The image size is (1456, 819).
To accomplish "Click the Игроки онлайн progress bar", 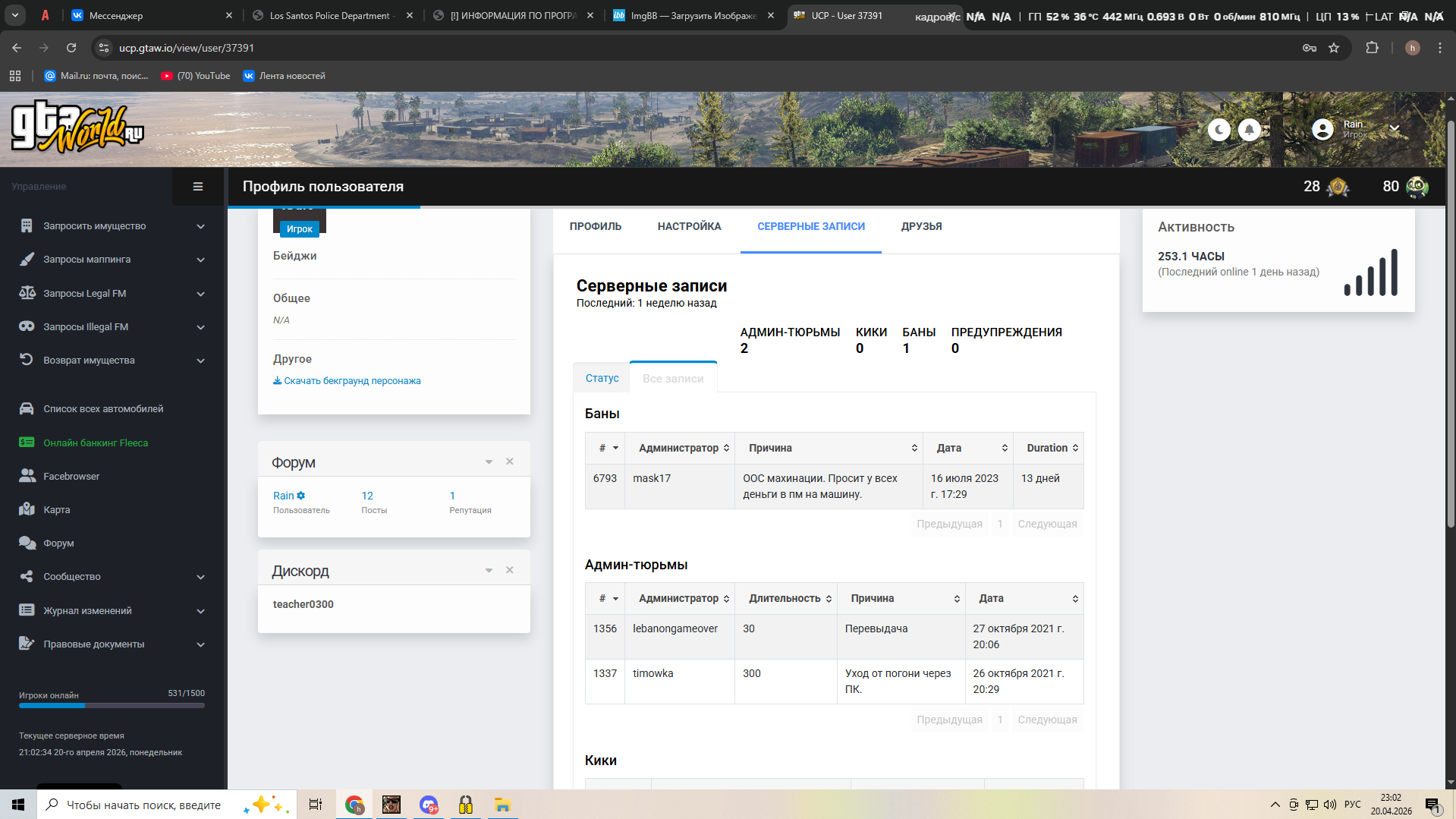I will [112, 706].
